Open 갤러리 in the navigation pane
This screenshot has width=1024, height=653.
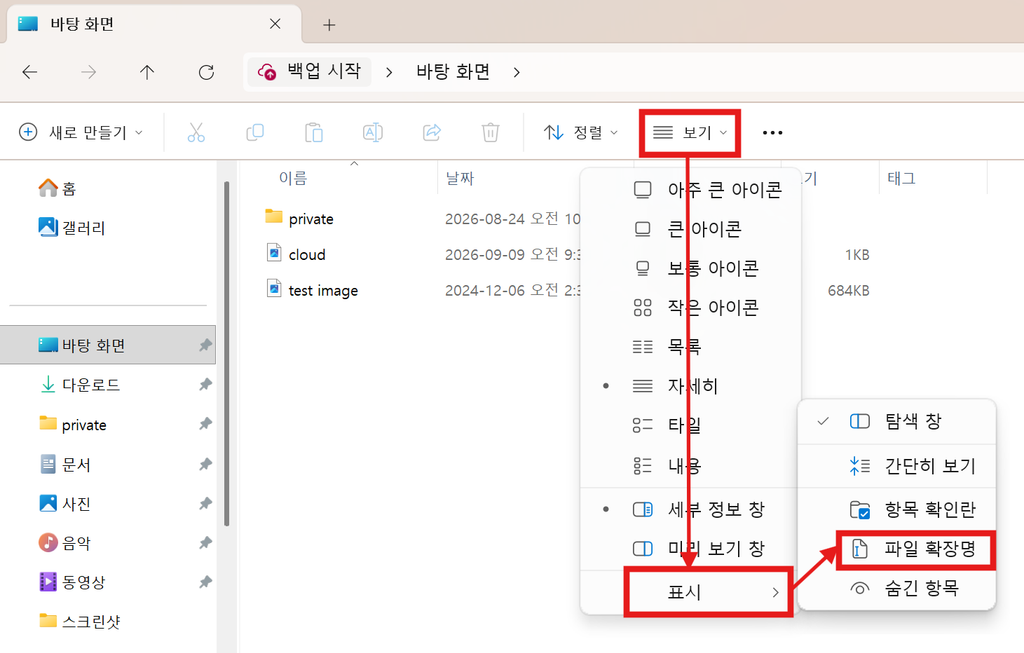pos(72,227)
